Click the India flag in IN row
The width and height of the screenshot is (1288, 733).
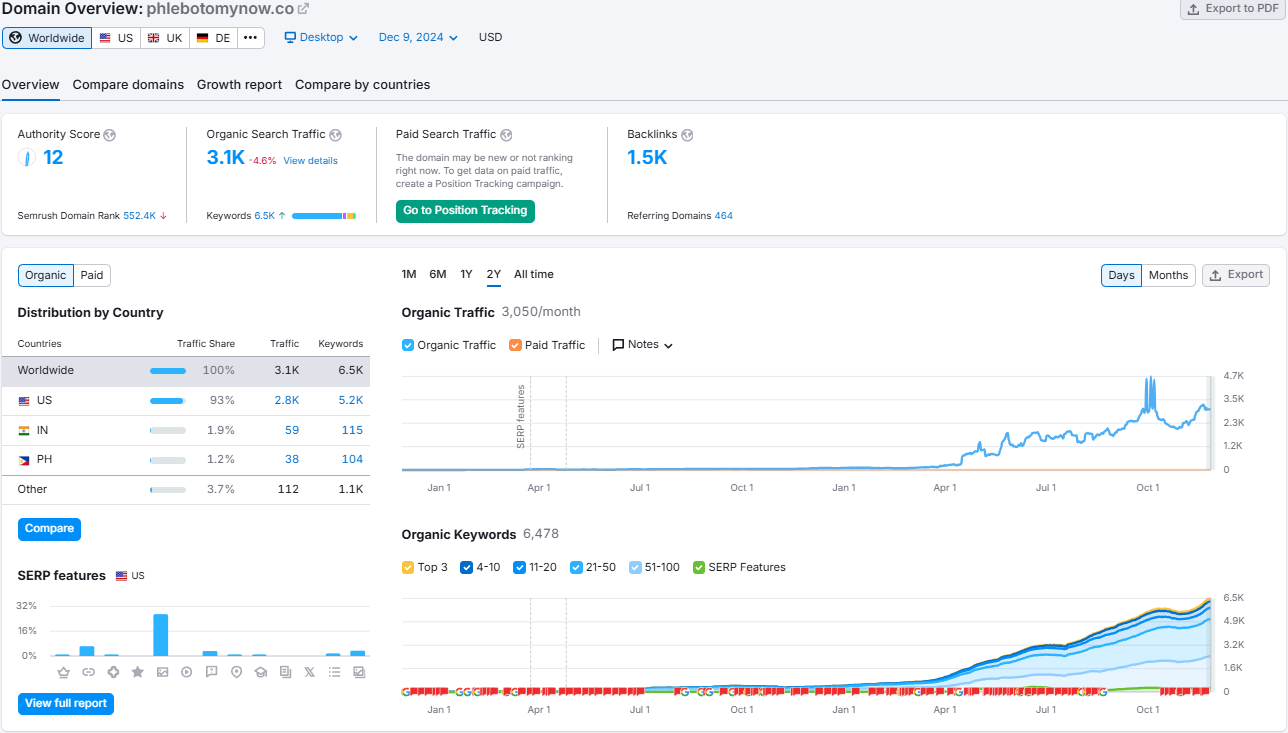coord(24,430)
